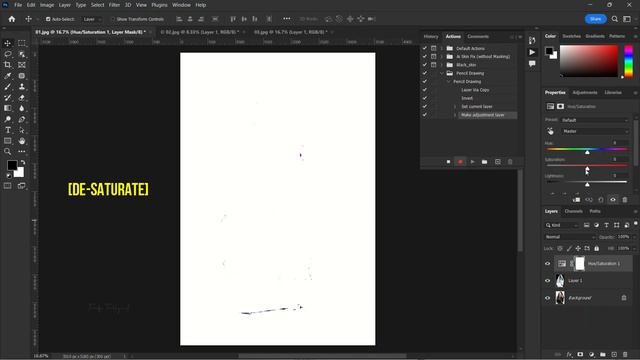Select the Clone Stamp tool
Viewport: 640px width, 360px height.
tap(22, 87)
